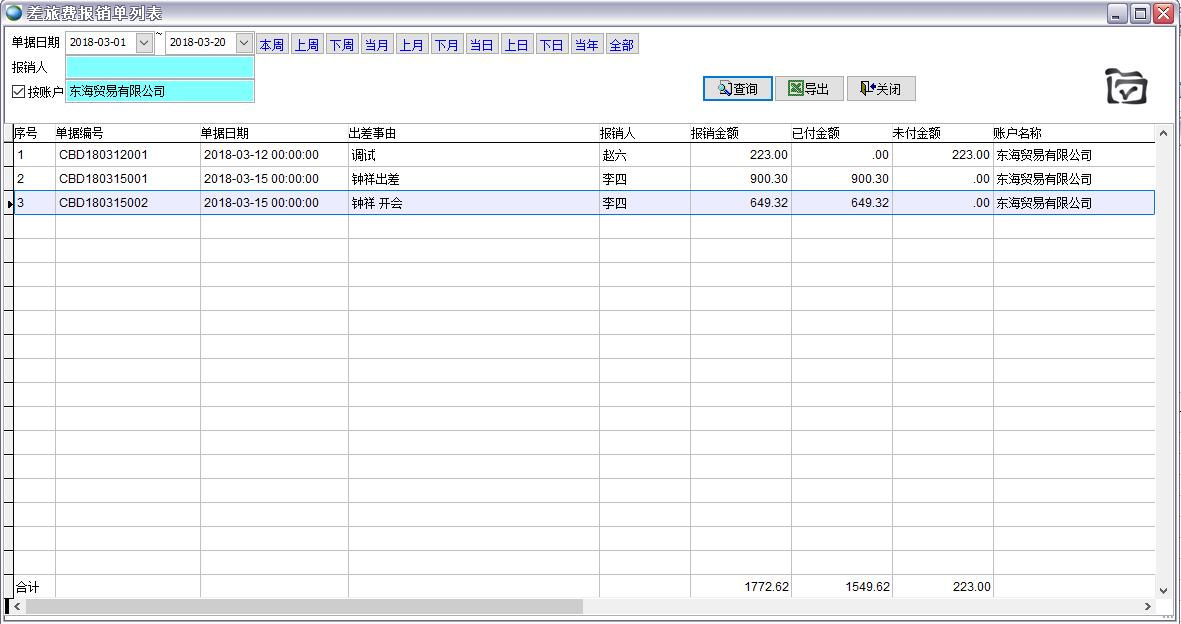Open the start date dropdown calendar
Screen dimensions: 1181x624
click(x=144, y=43)
